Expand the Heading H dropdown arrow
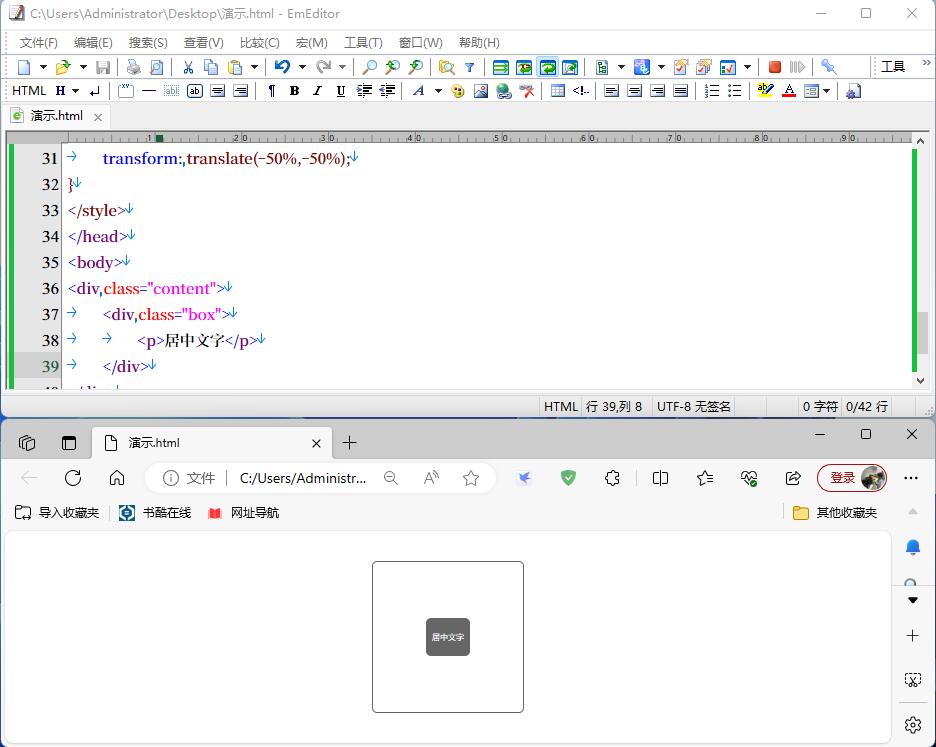This screenshot has width=936, height=747. pos(75,91)
